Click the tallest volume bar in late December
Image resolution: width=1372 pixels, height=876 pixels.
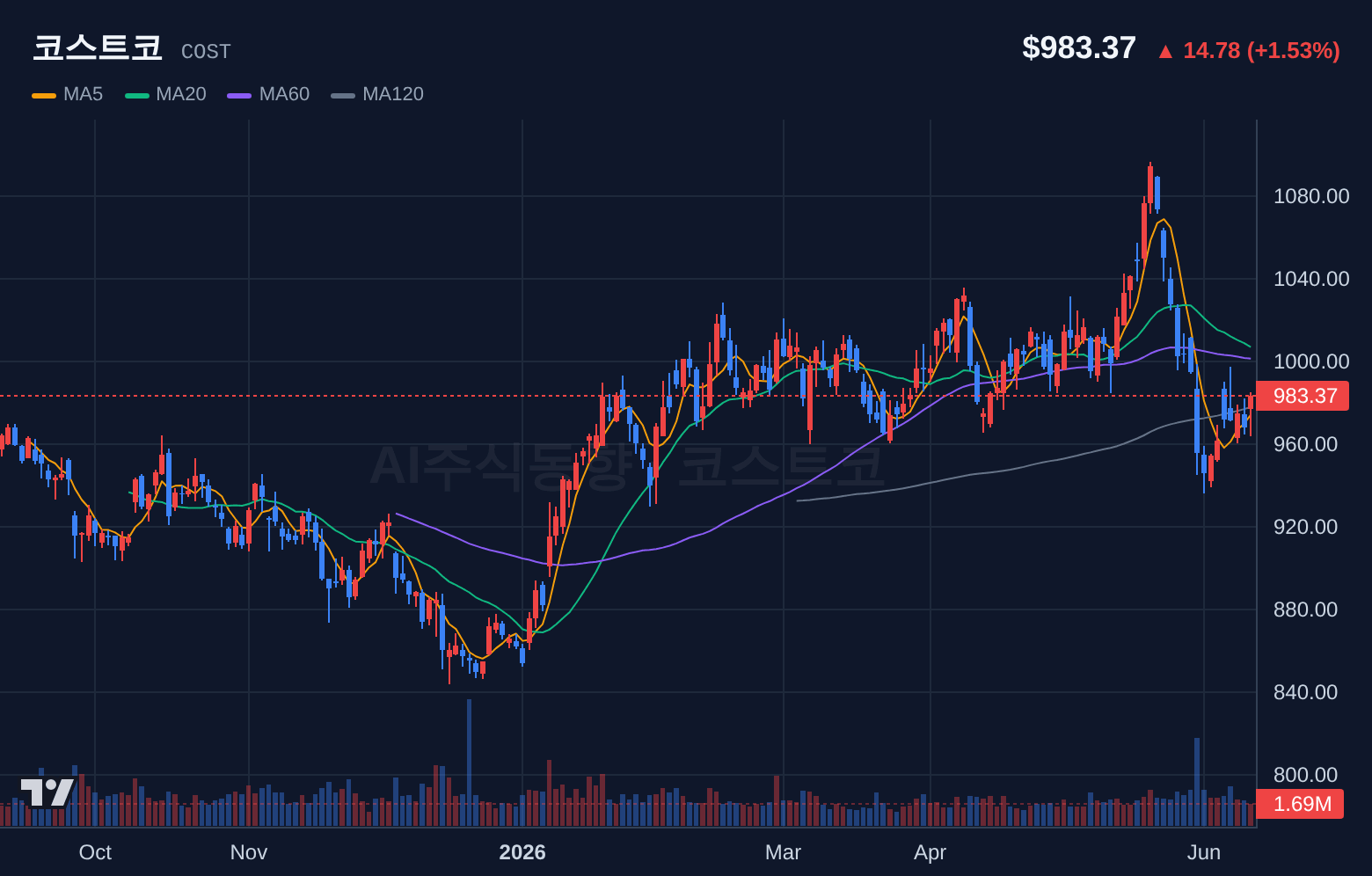[469, 763]
